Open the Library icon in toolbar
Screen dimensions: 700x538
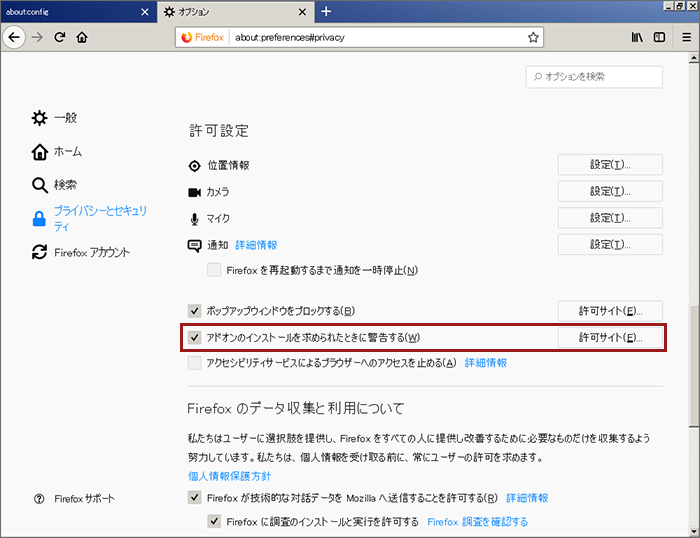(x=637, y=38)
